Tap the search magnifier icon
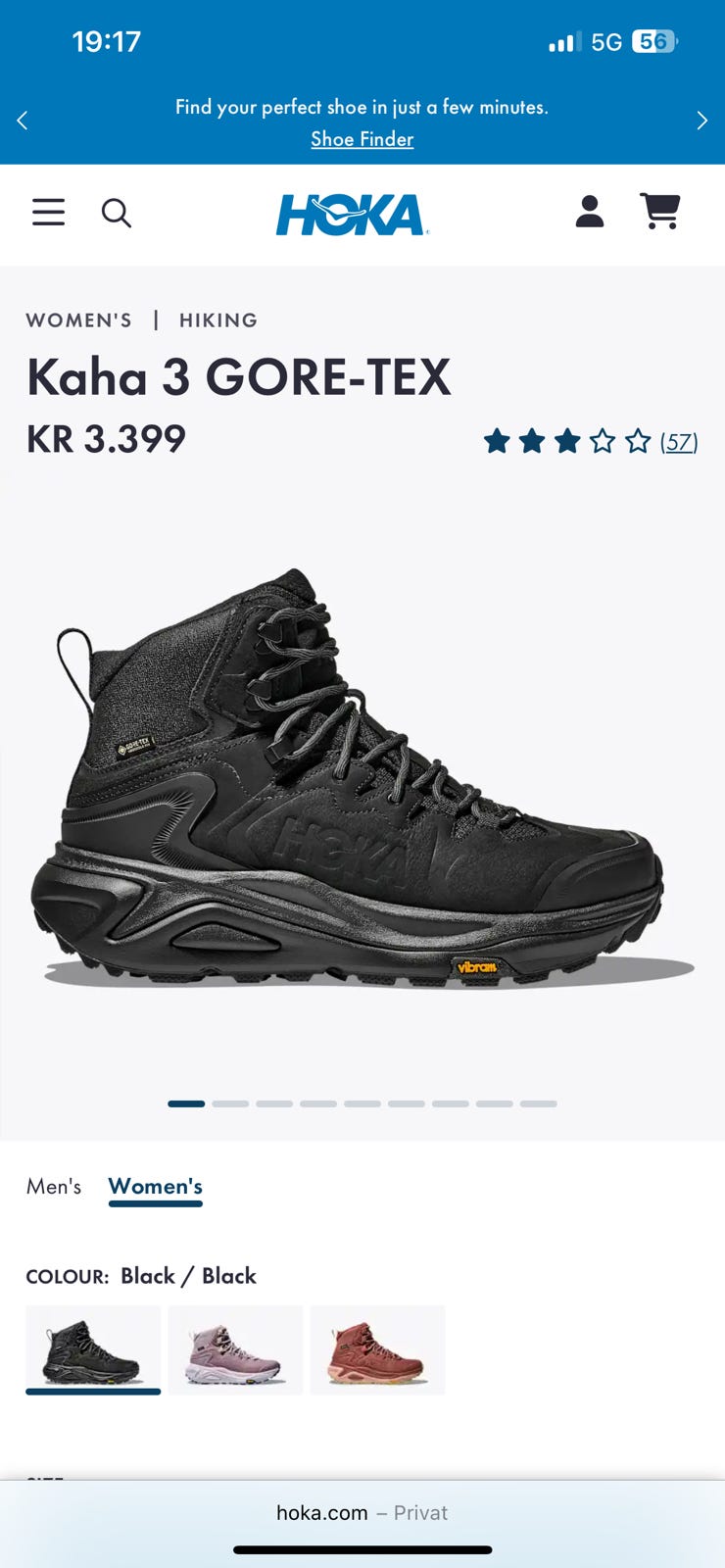Screen dimensions: 725x1568 click(117, 213)
